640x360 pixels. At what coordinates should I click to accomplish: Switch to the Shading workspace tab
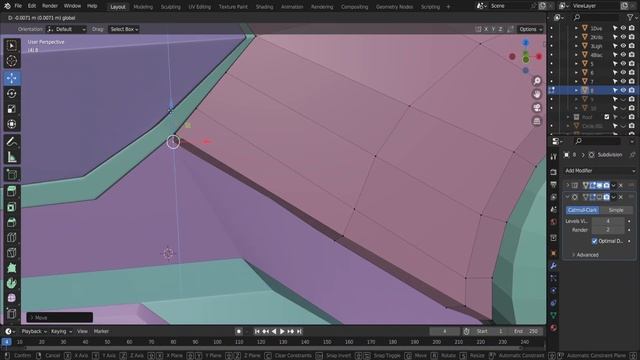[x=264, y=7]
